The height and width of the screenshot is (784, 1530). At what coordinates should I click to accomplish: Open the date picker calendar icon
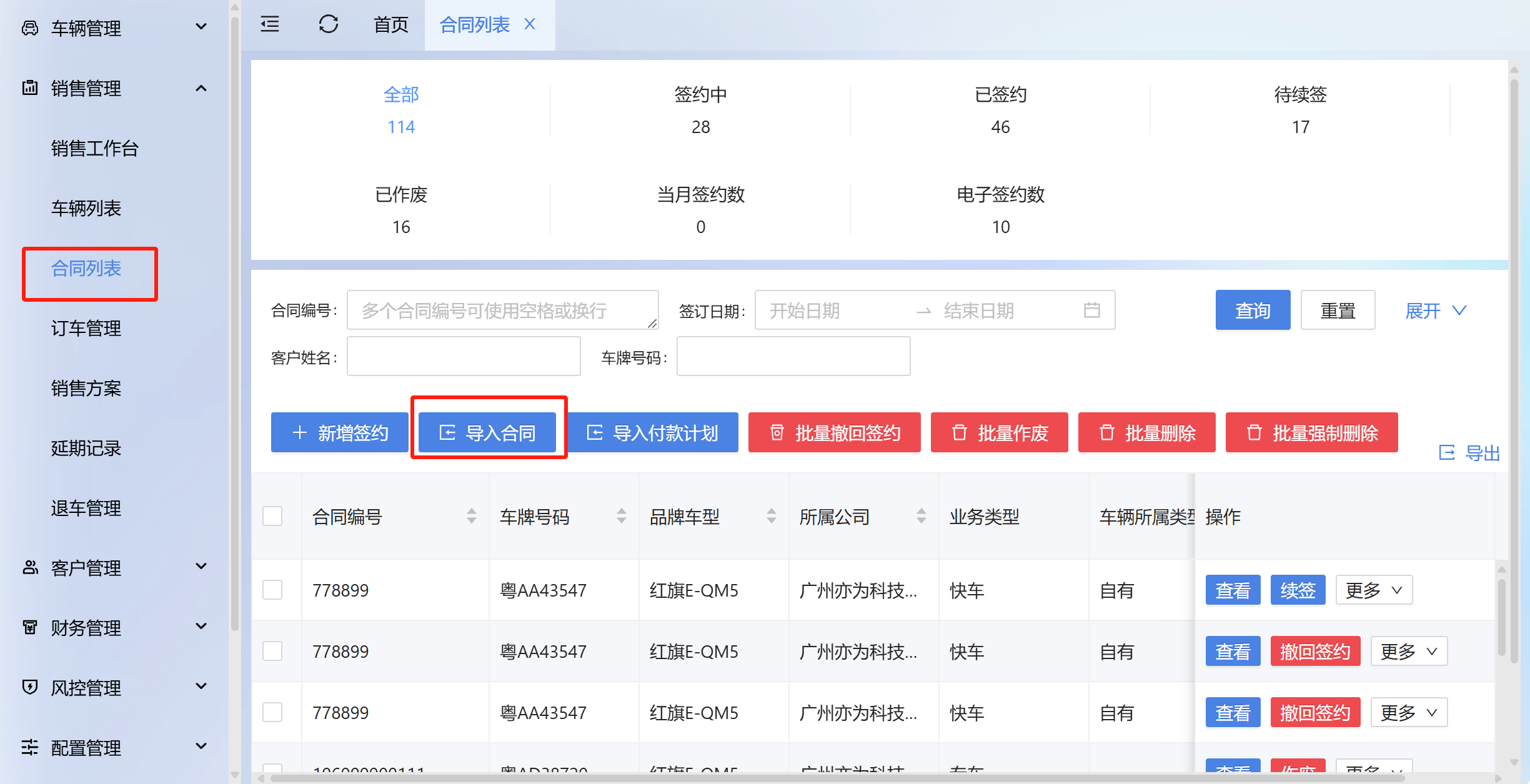click(1091, 310)
